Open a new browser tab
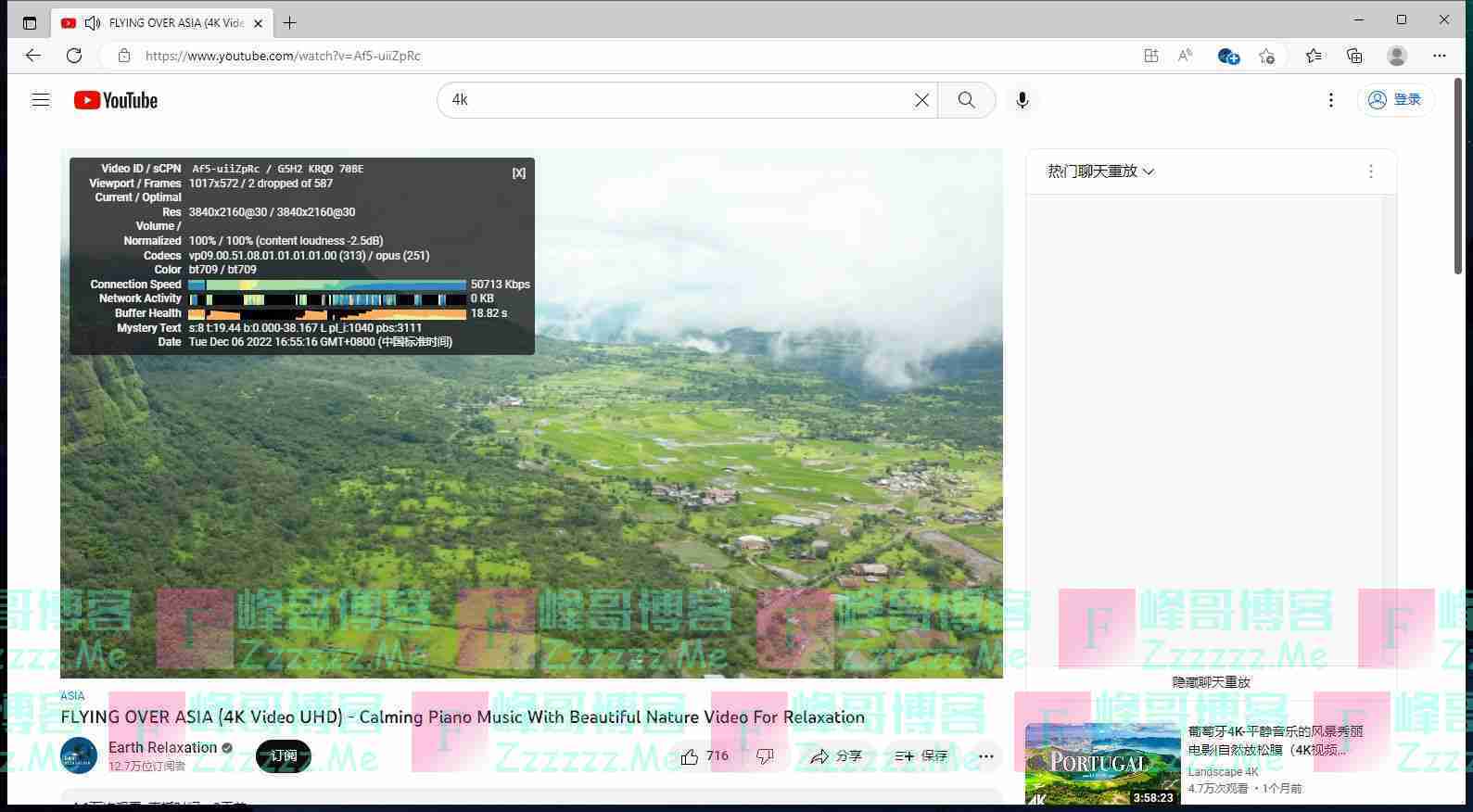The width and height of the screenshot is (1473, 812). click(289, 22)
